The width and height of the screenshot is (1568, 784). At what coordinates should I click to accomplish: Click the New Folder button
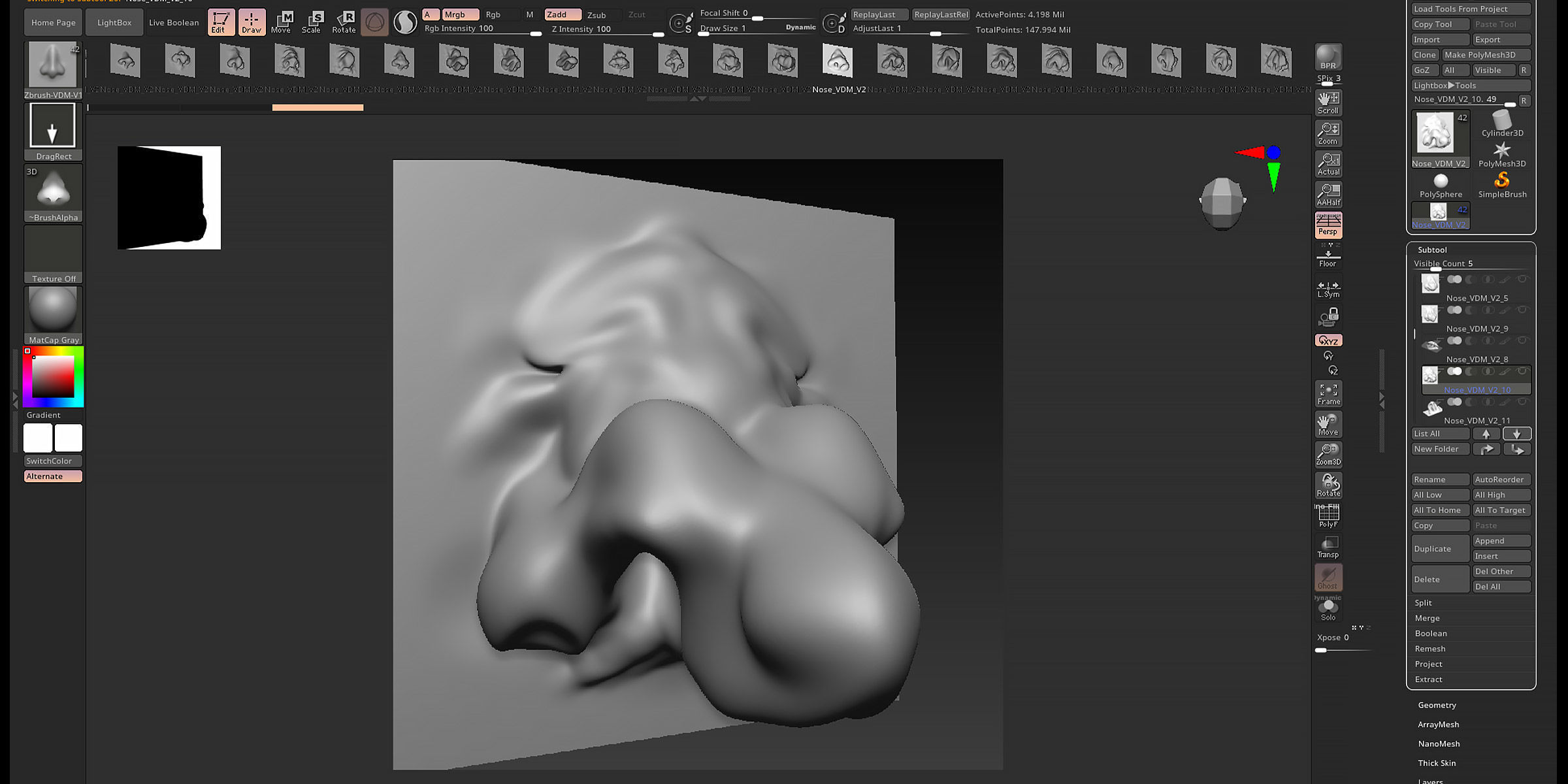pyautogui.click(x=1440, y=449)
